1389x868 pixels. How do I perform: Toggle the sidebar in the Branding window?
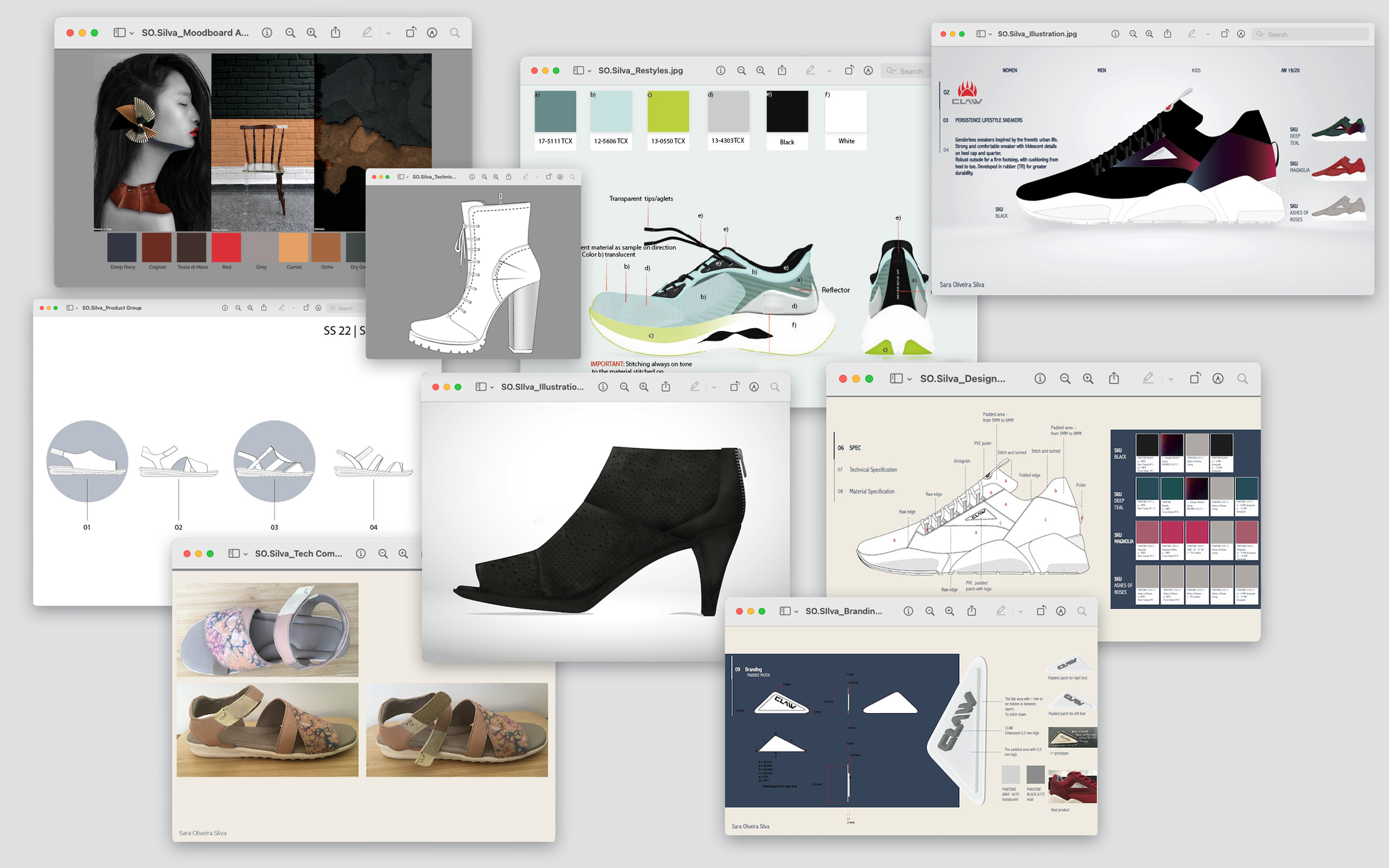pyautogui.click(x=785, y=611)
